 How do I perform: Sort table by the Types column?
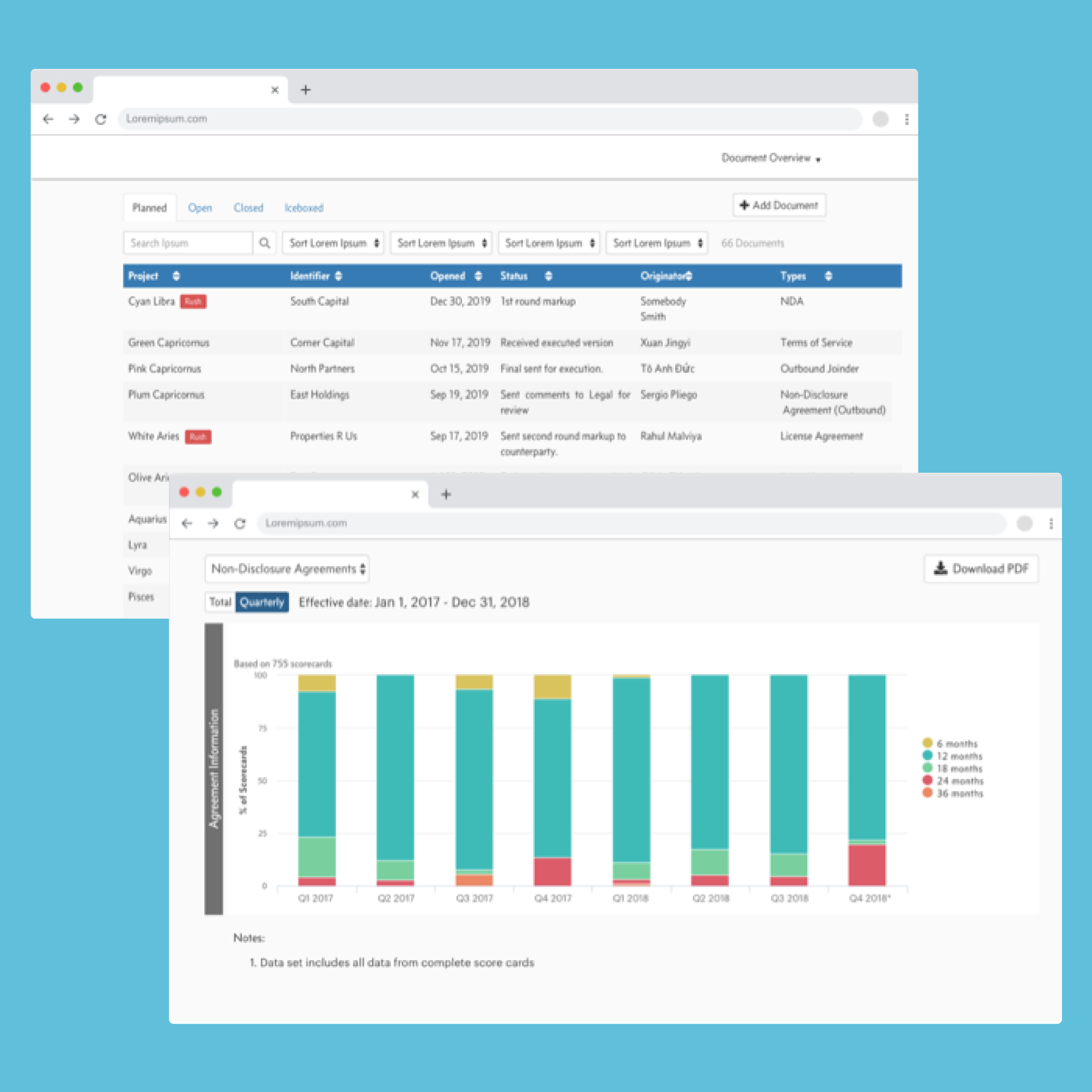828,276
